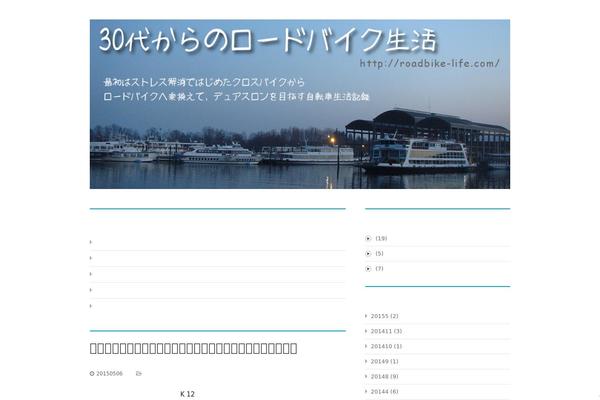Open the archive link 20148 (9)
The width and height of the screenshot is (600, 400).
pyautogui.click(x=384, y=377)
